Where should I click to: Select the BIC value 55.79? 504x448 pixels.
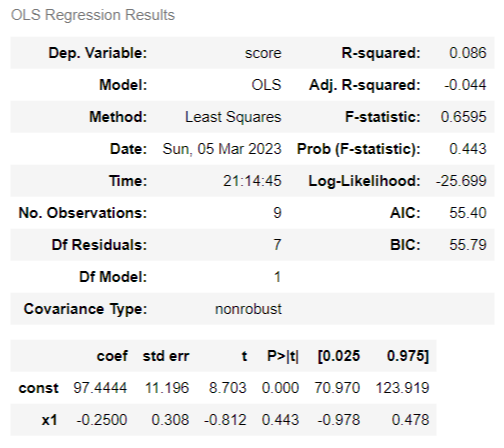(468, 245)
